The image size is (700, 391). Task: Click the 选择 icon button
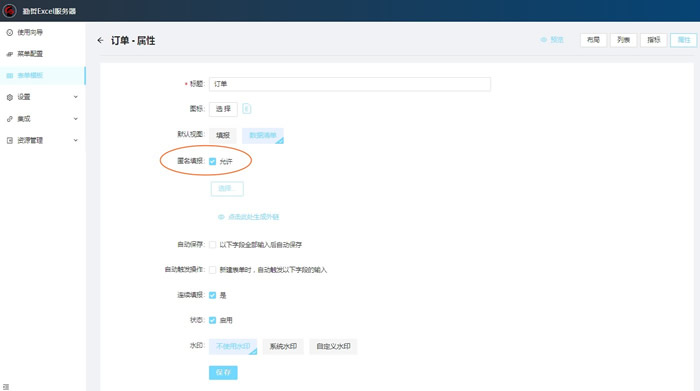tap(223, 109)
